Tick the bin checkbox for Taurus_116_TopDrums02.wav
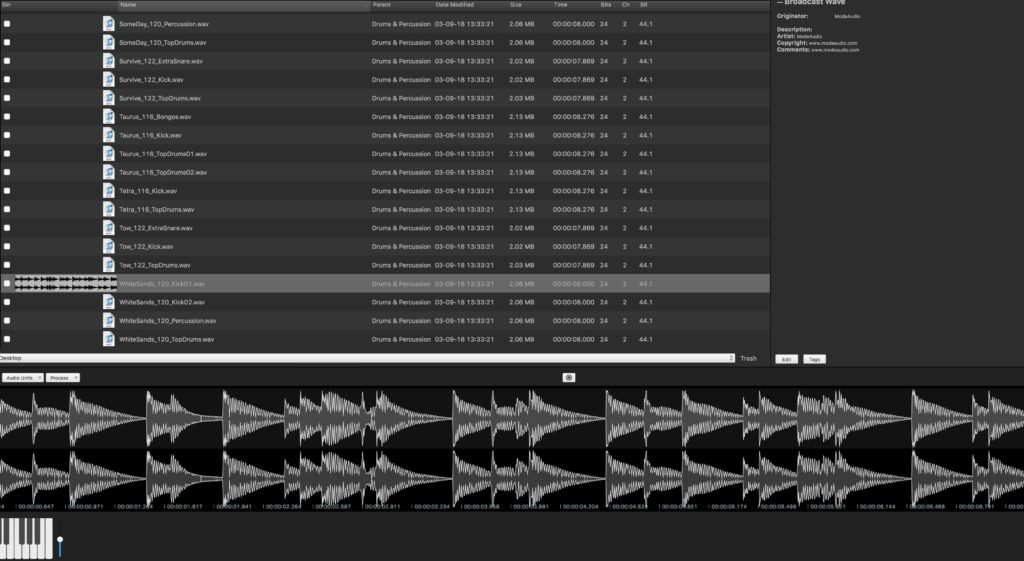 point(7,172)
